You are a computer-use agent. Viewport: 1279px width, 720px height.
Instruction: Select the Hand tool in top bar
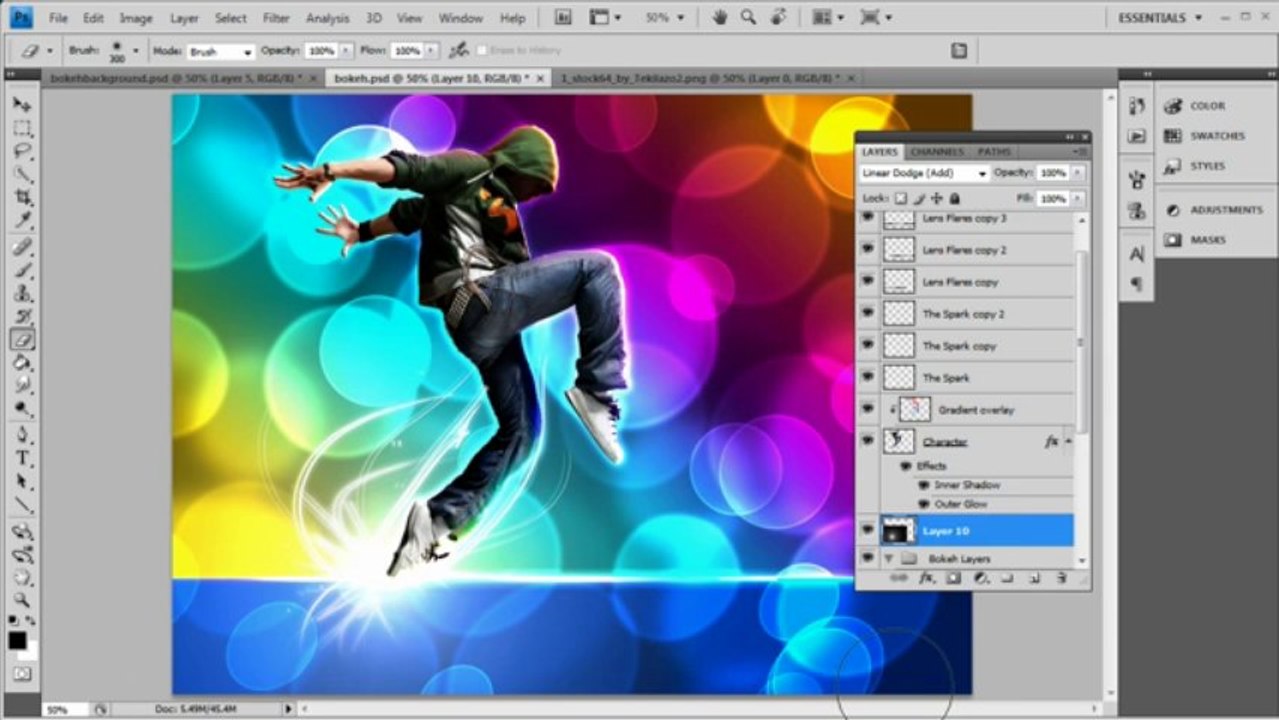(719, 17)
